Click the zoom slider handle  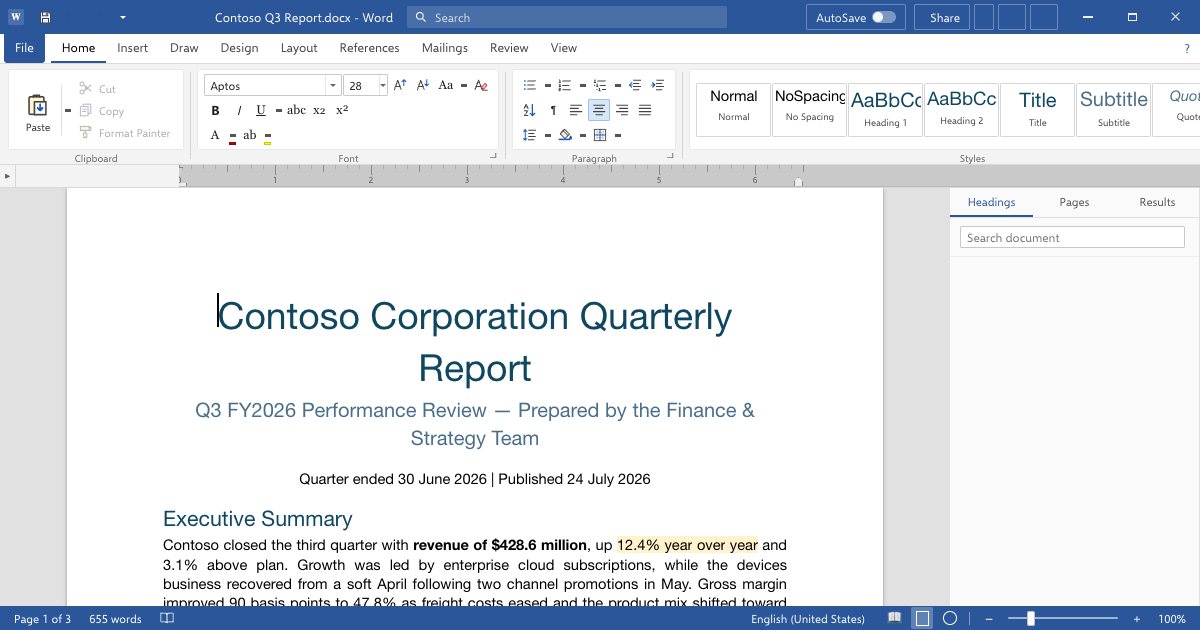coord(1031,619)
